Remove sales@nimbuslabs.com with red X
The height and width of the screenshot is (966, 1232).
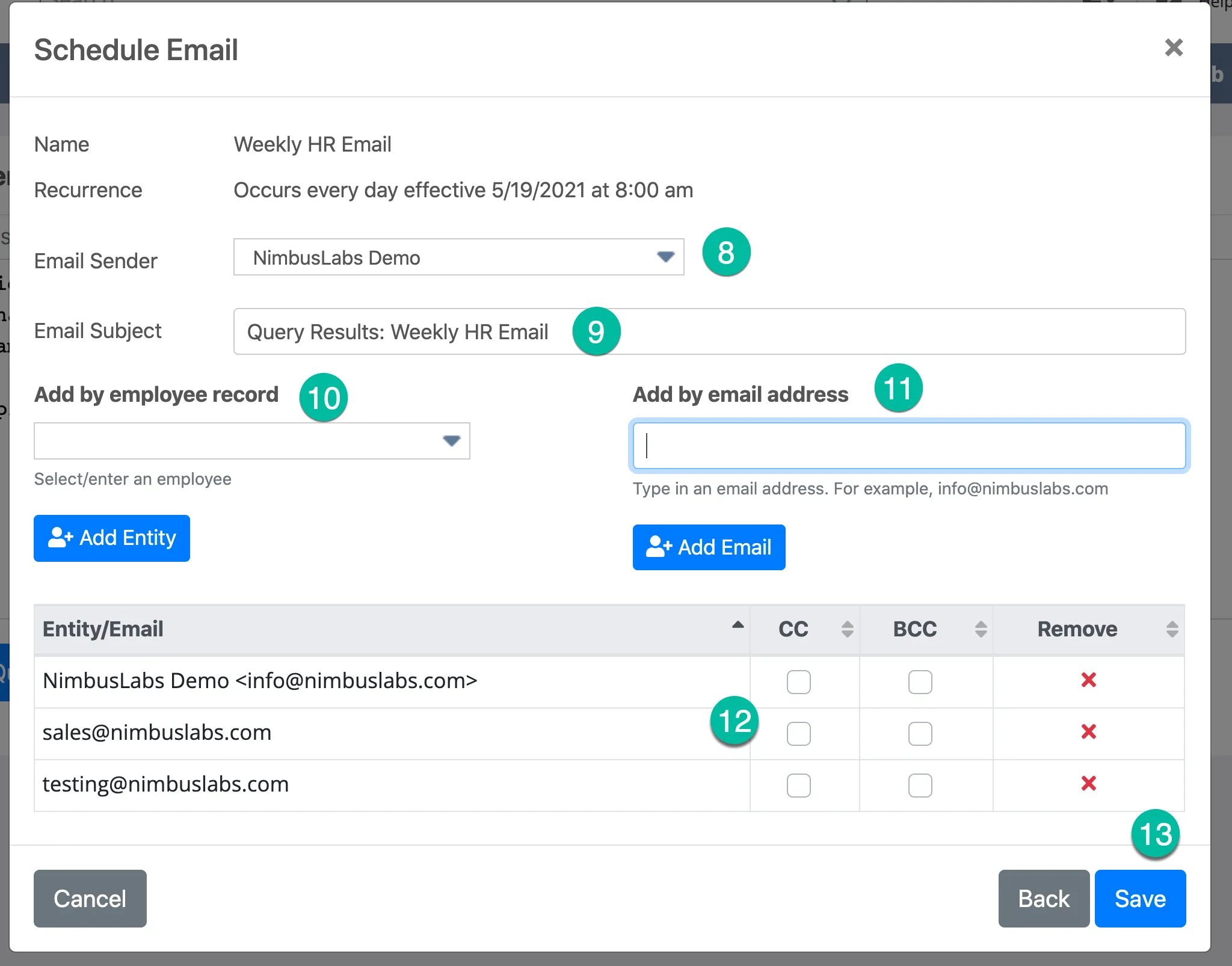pyautogui.click(x=1089, y=732)
